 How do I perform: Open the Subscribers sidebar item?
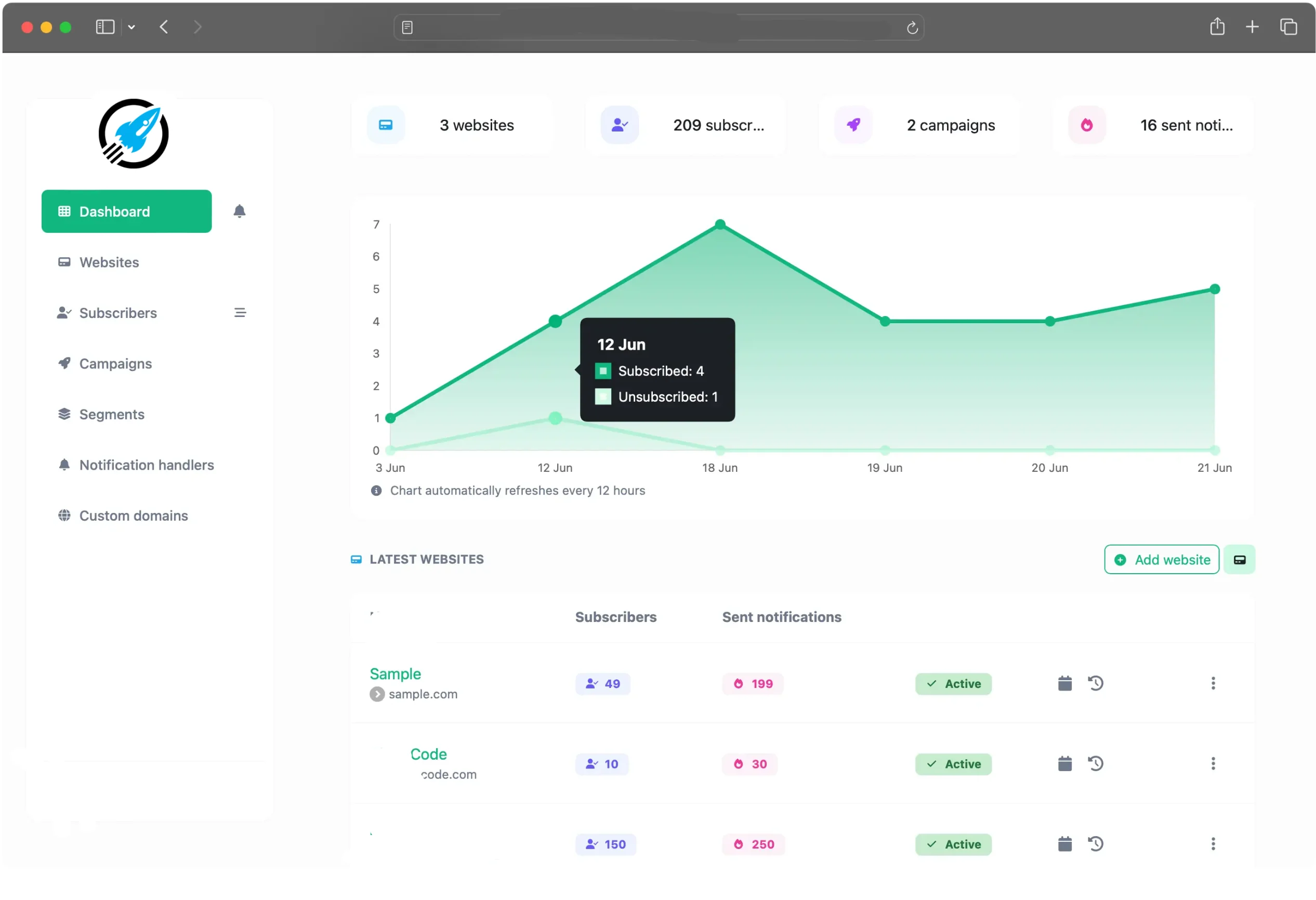(x=107, y=312)
